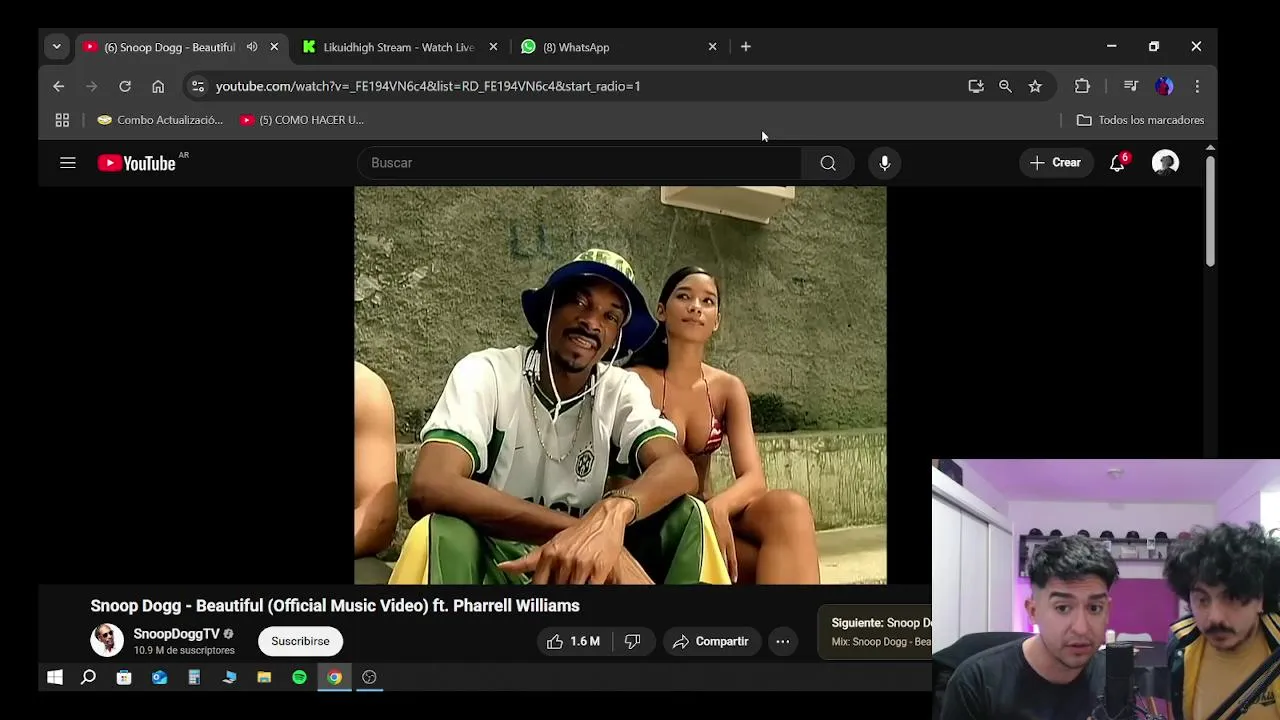Screen dimensions: 1280x720
Task: Open Chrome three-dot menu
Action: [1197, 86]
